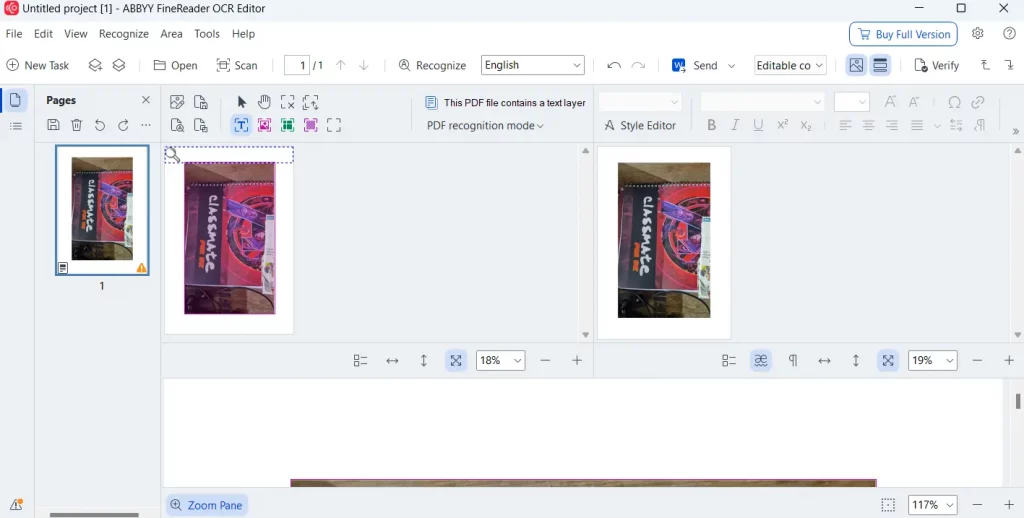This screenshot has height=518, width=1024.
Task: Click the warnings icon at bottom-left
Action: [x=16, y=505]
